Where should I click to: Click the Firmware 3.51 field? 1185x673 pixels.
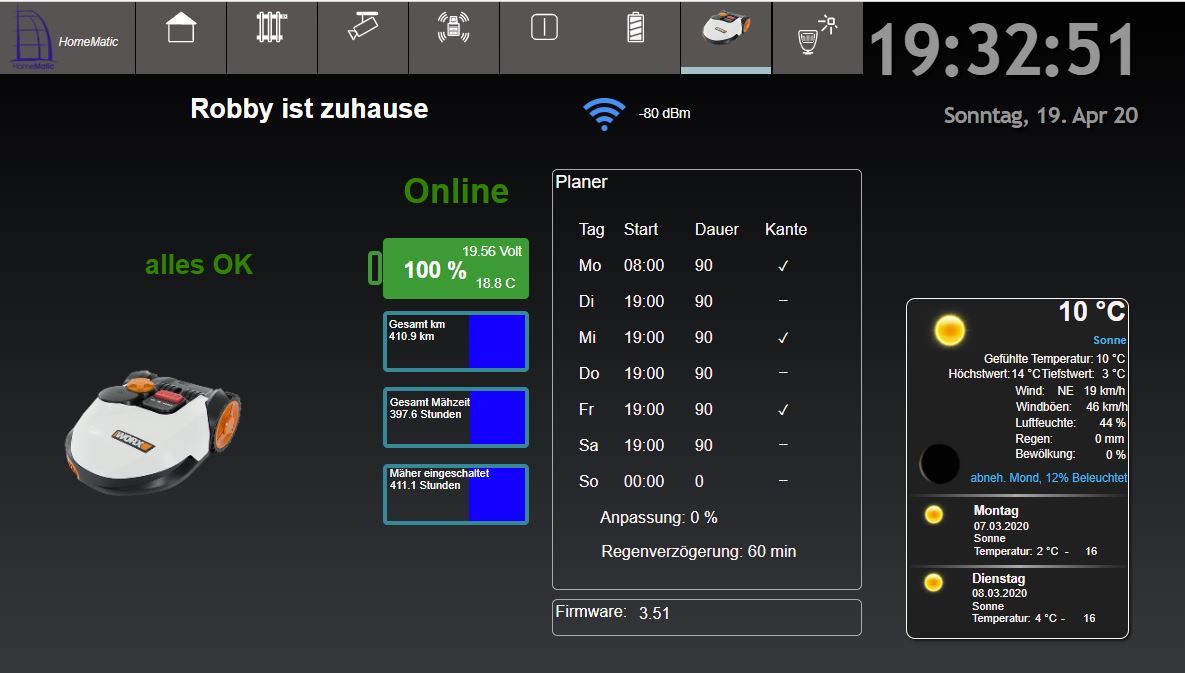click(x=707, y=617)
